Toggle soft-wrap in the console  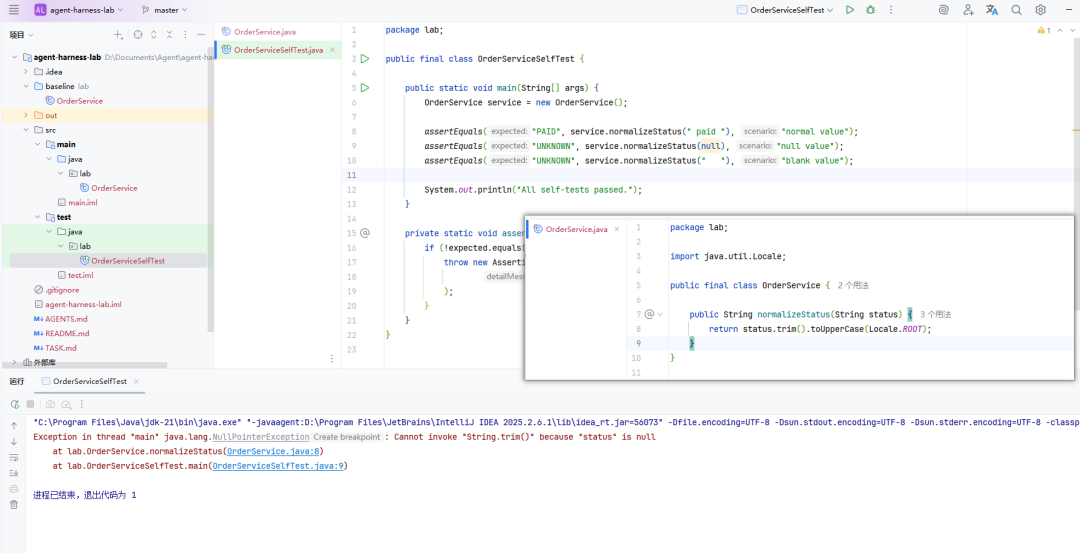coord(14,457)
